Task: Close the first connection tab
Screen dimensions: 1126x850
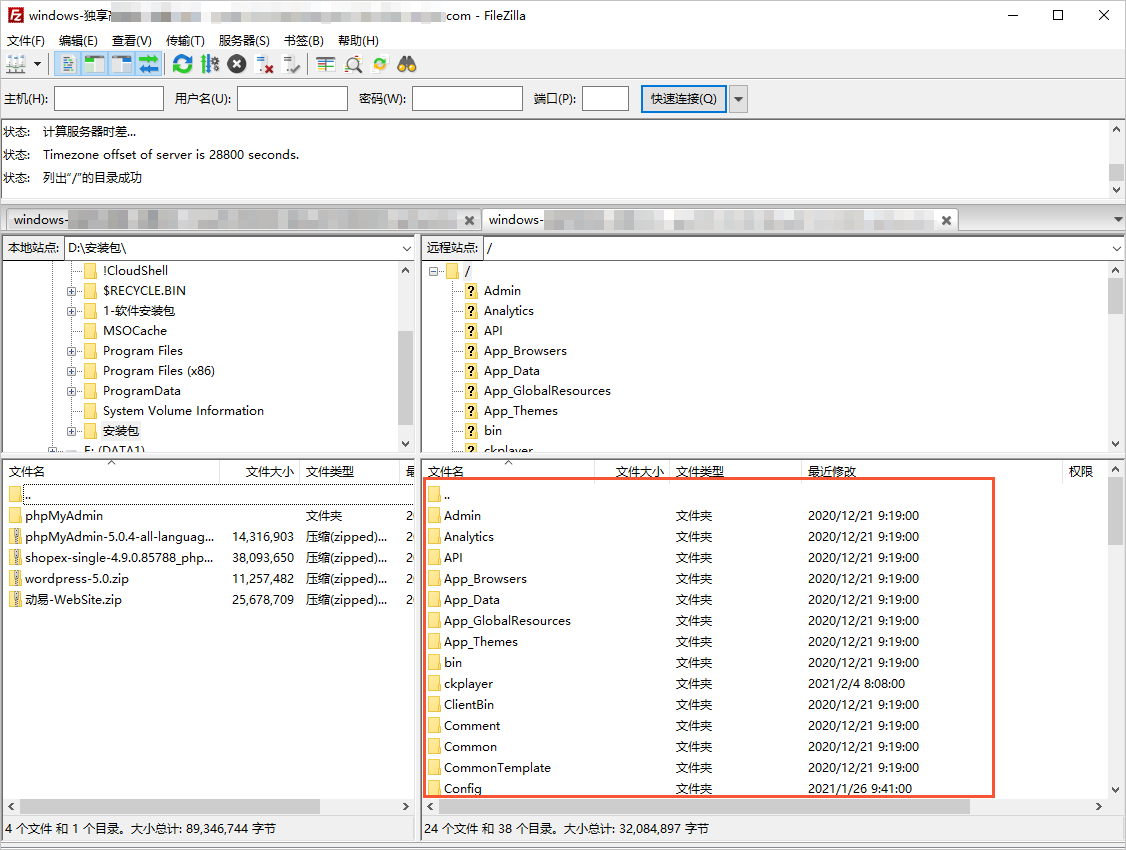Action: click(469, 220)
